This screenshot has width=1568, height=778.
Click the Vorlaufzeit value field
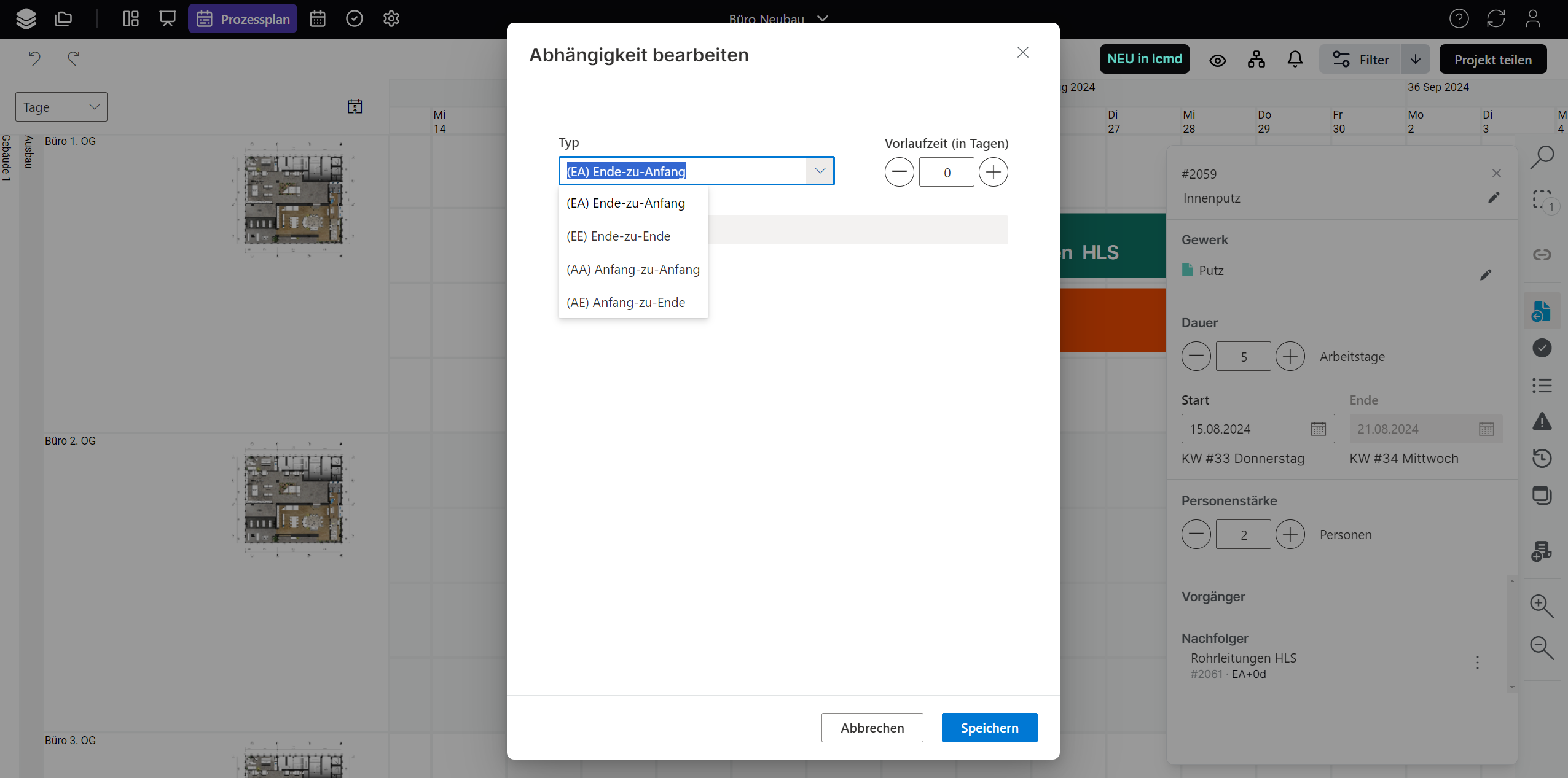pos(947,172)
